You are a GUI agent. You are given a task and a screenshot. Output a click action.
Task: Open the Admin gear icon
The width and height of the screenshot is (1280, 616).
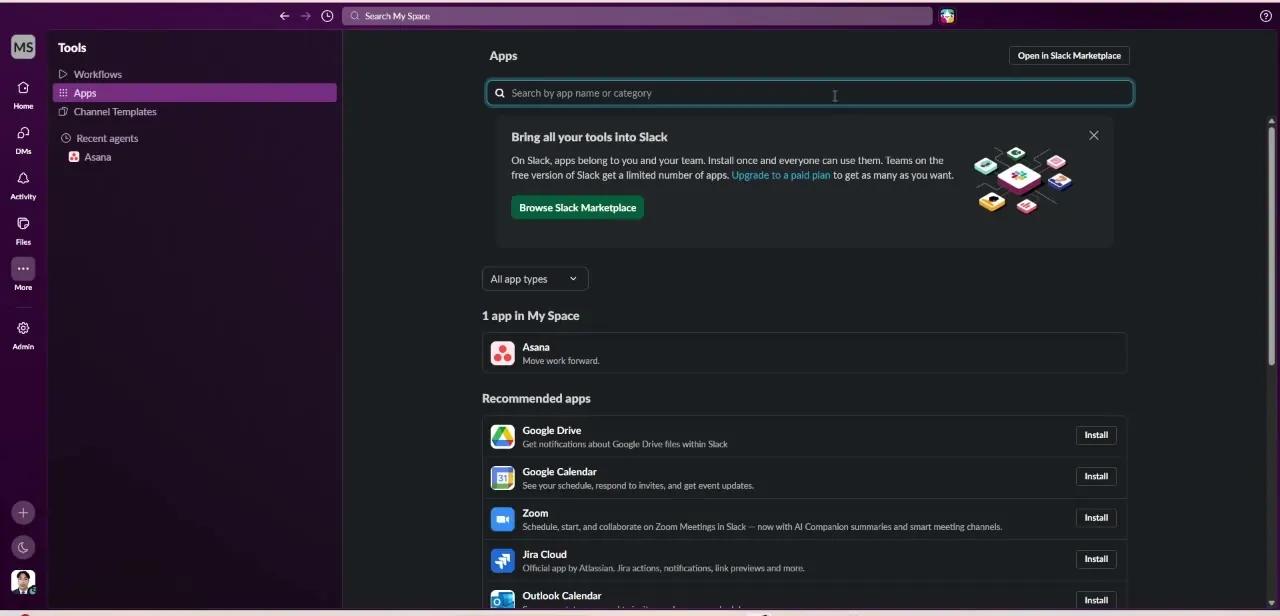(23, 328)
